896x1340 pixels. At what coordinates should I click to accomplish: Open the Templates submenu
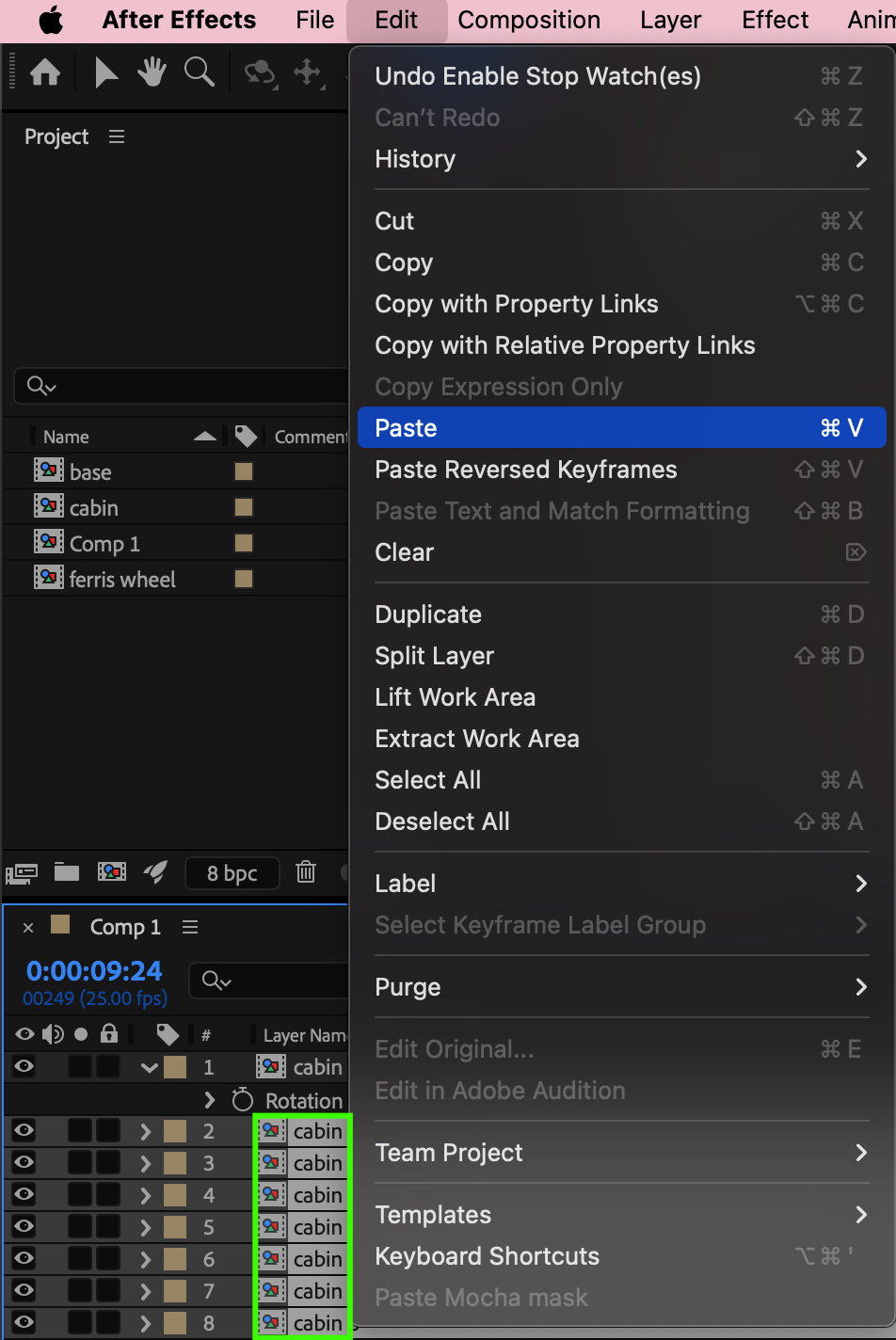(621, 1215)
